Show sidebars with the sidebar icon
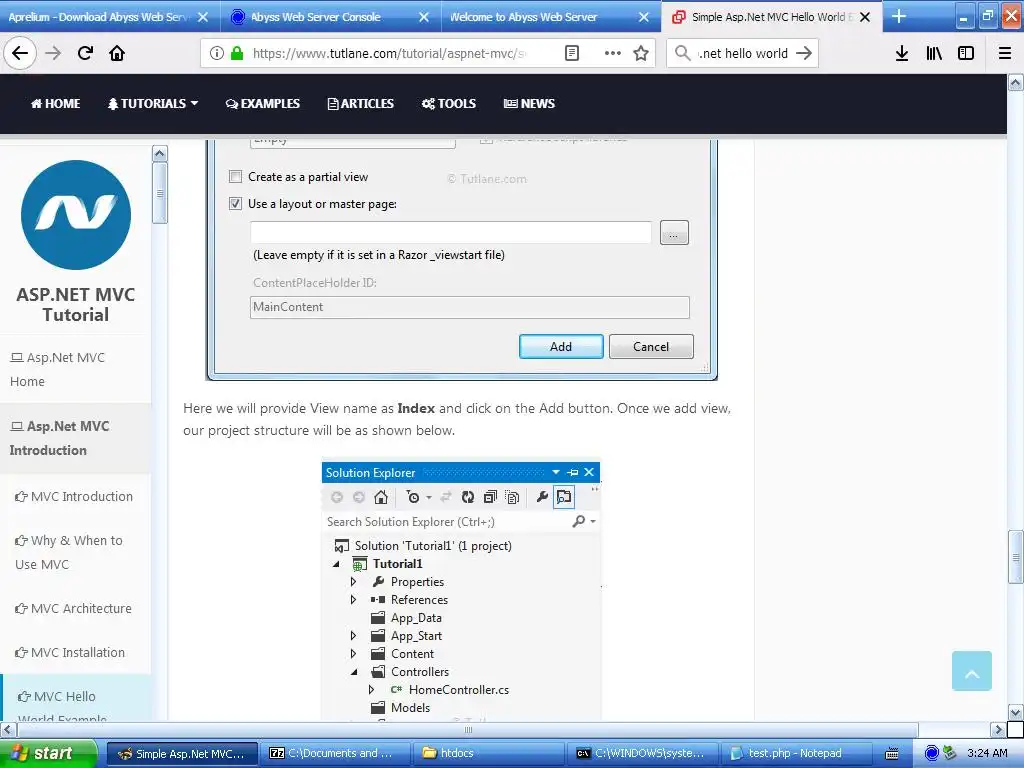1024x768 pixels. click(966, 54)
